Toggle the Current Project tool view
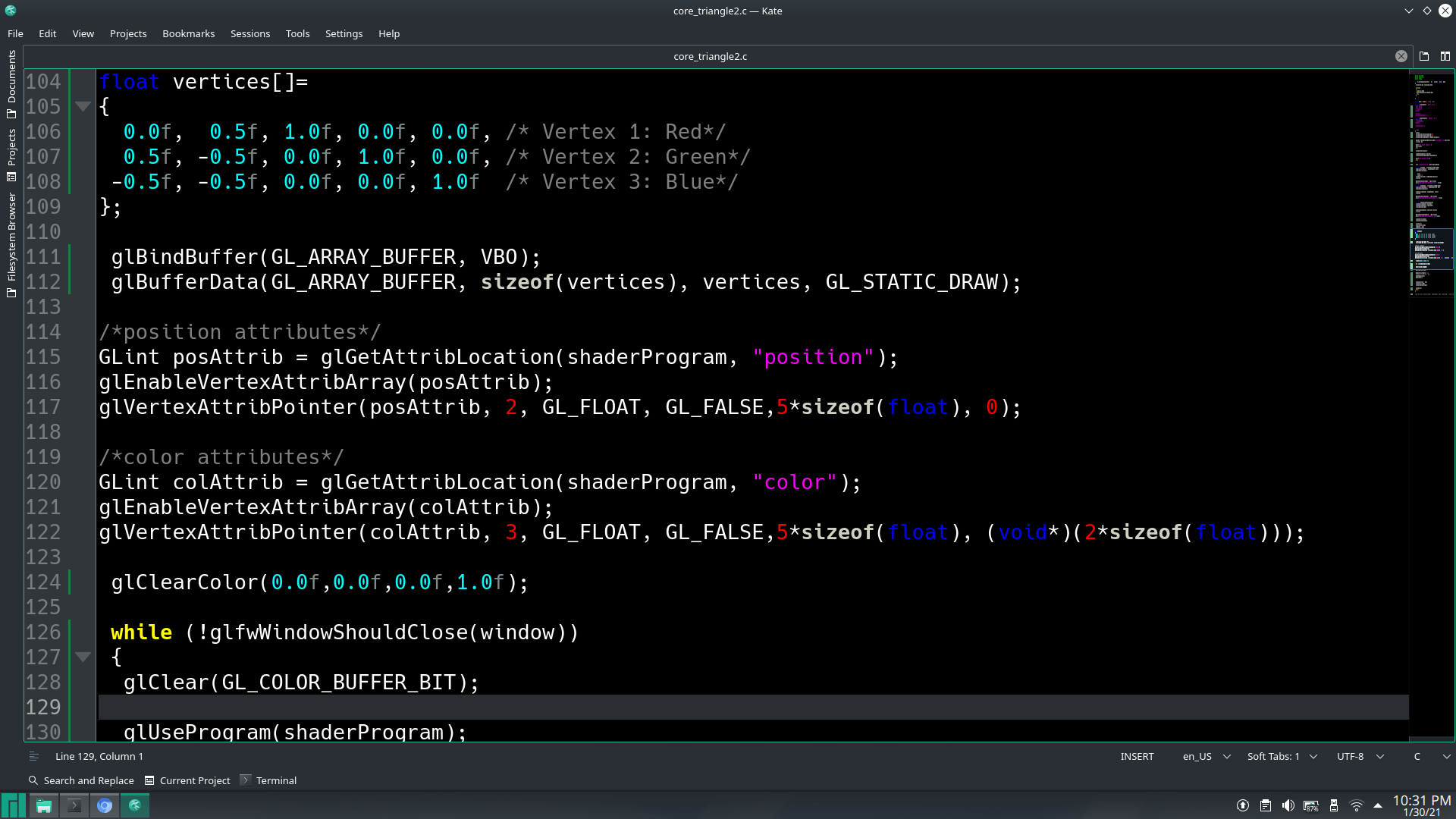Viewport: 1456px width, 819px height. tap(187, 780)
